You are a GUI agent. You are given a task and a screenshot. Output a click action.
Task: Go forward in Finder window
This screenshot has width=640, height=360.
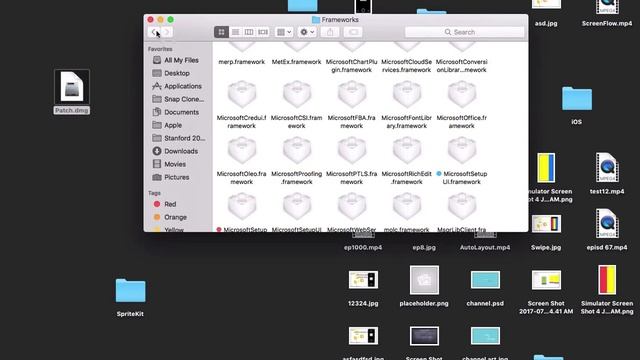coord(167,32)
